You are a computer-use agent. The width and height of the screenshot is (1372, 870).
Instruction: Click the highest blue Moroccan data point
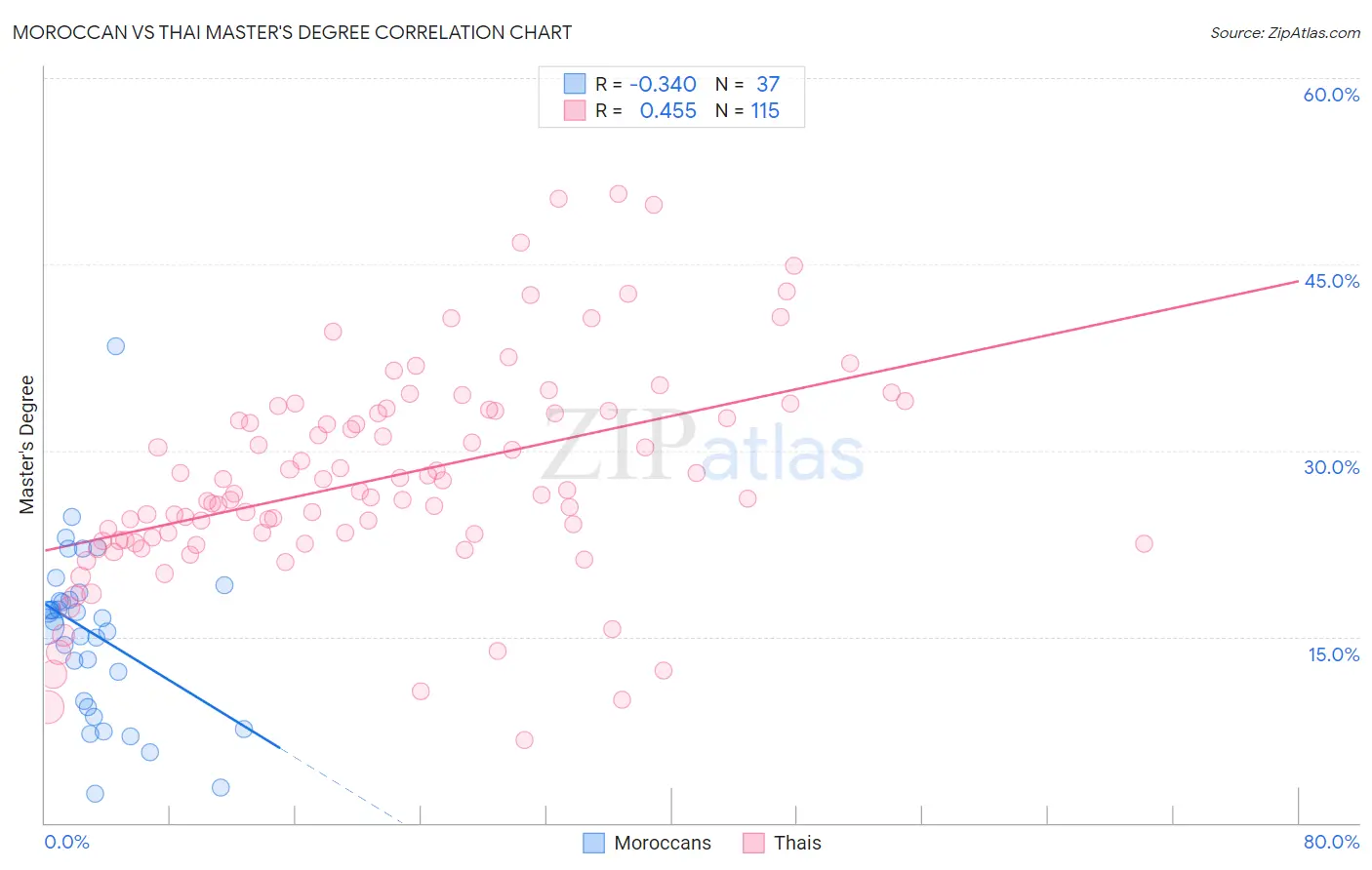click(x=115, y=346)
